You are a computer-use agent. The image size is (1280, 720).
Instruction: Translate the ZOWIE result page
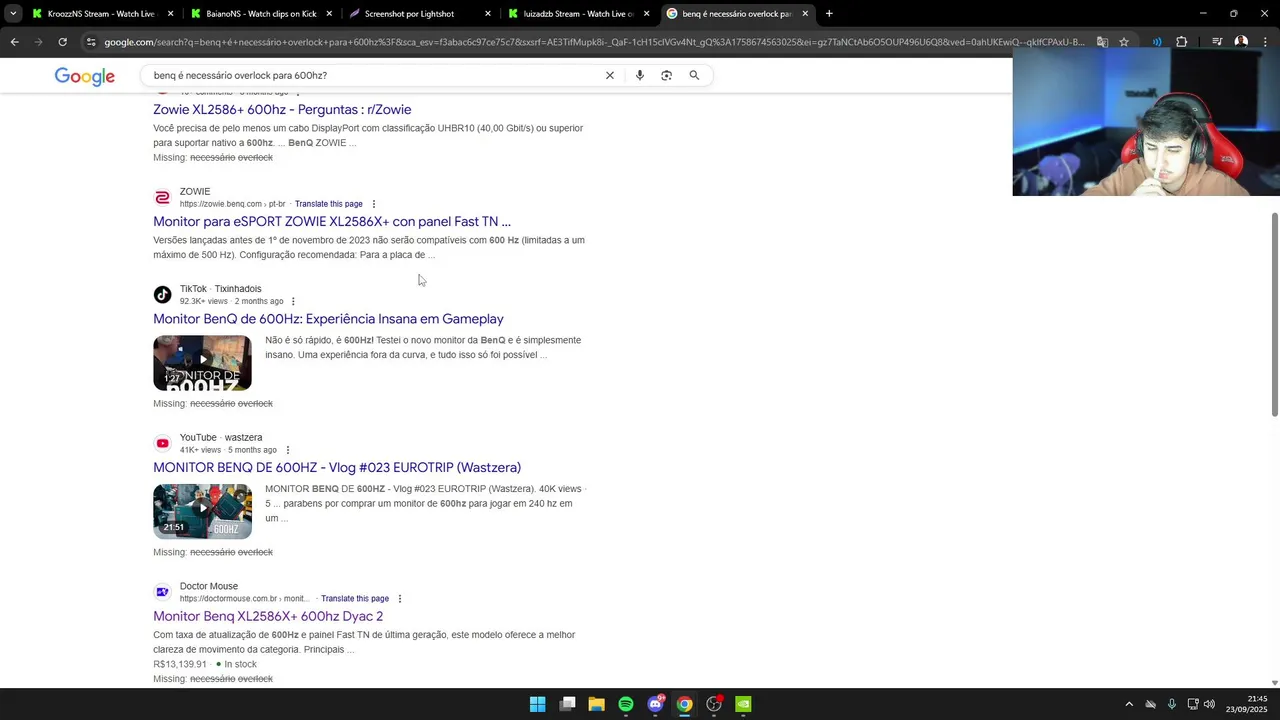point(329,204)
